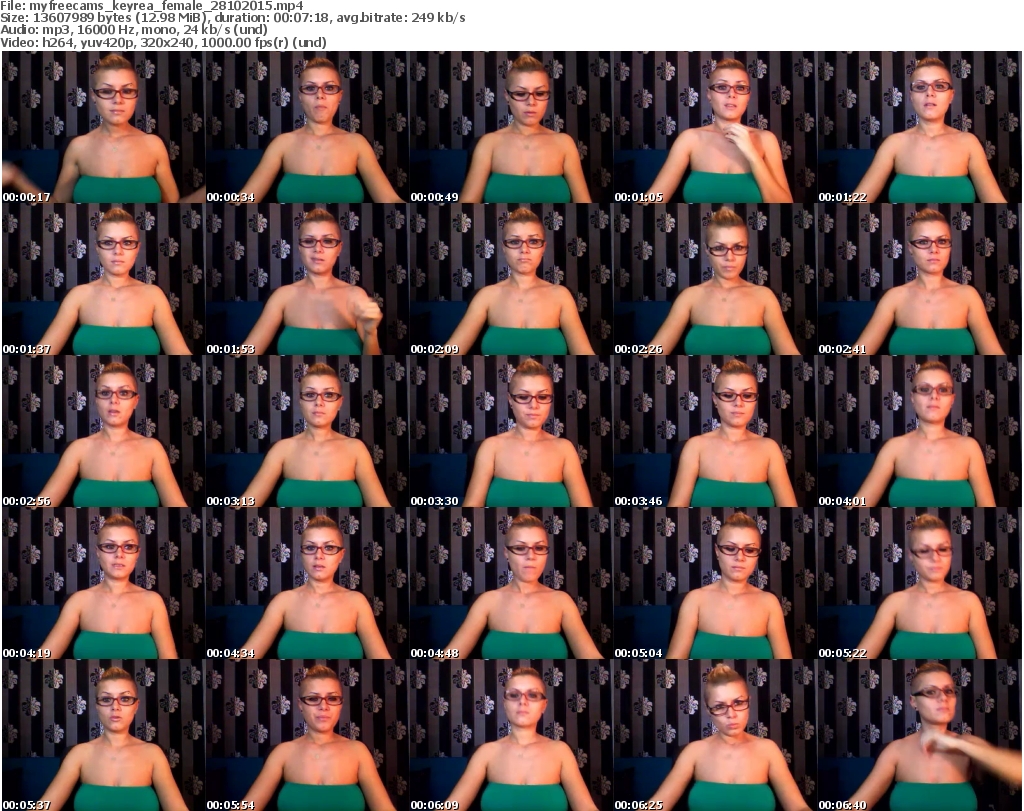Pick the 00:04:34 thumbnail
Viewport: 1024px width, 811px height.
307,584
